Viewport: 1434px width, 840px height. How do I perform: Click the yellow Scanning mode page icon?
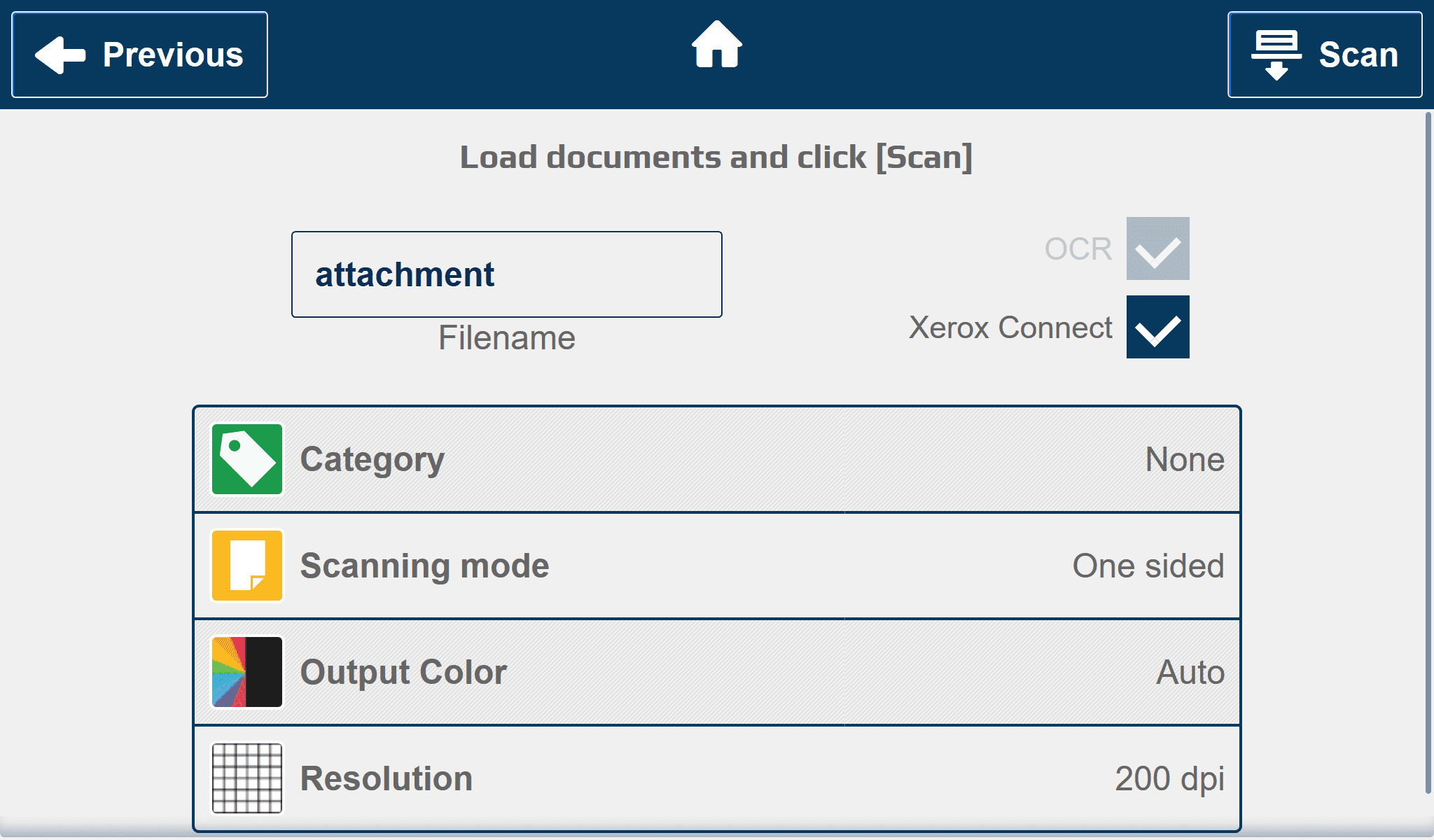pyautogui.click(x=247, y=566)
